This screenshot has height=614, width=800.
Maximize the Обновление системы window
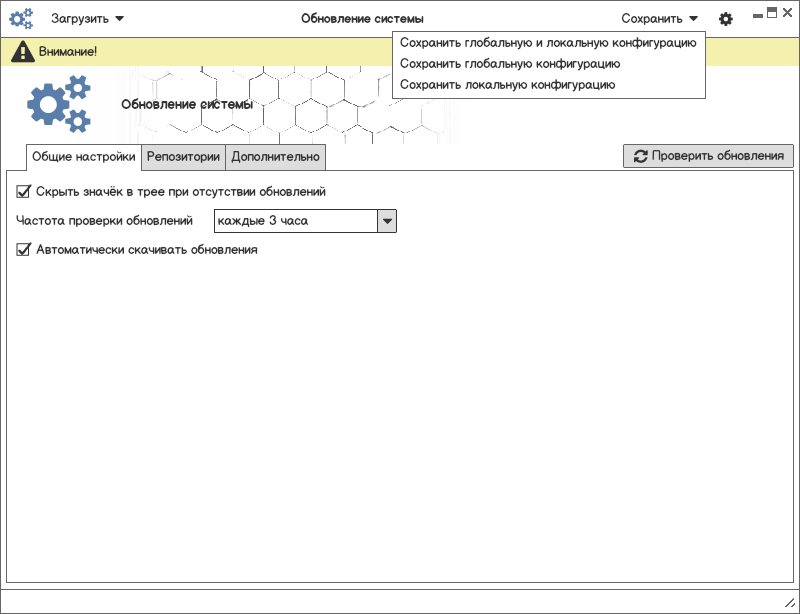coord(772,13)
